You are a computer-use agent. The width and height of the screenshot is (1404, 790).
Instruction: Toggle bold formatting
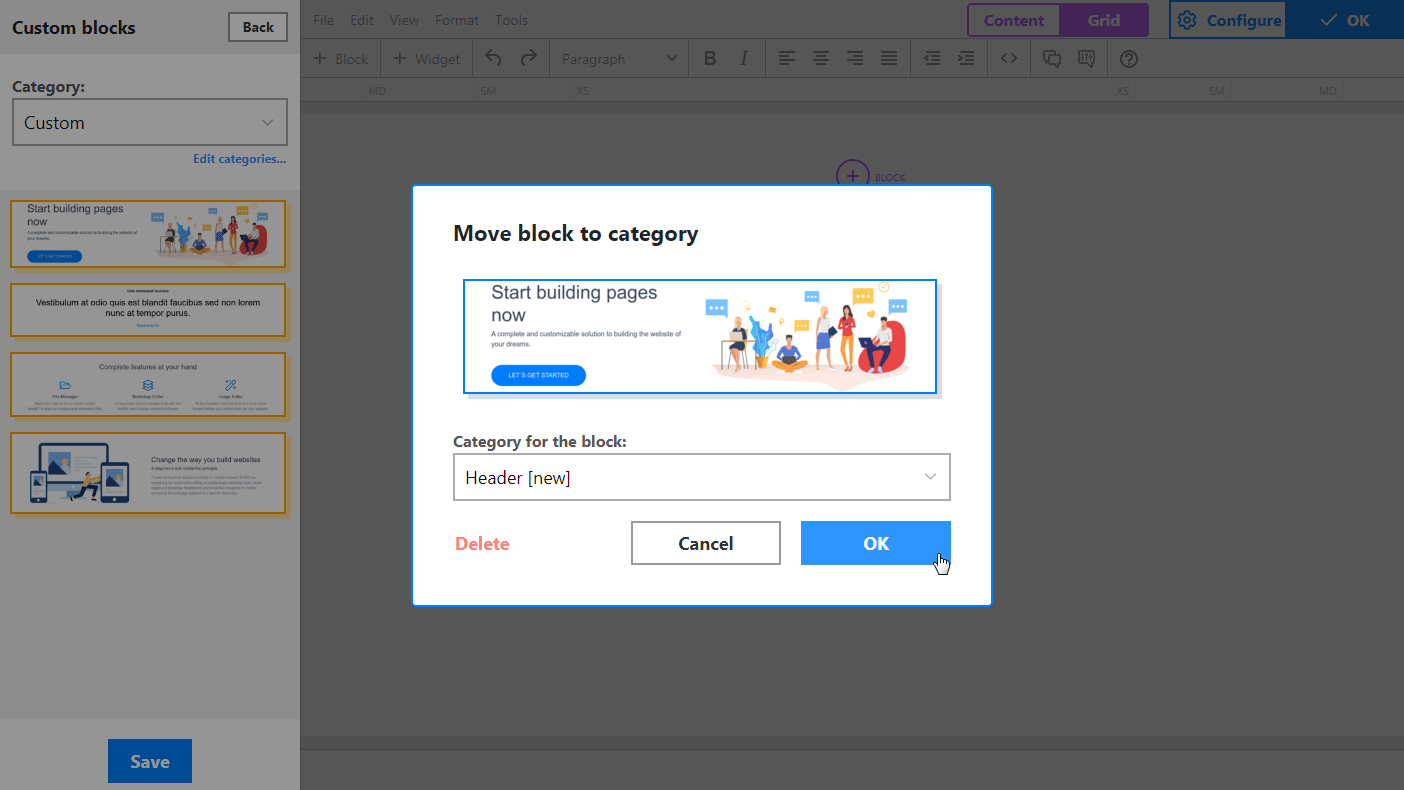(710, 58)
